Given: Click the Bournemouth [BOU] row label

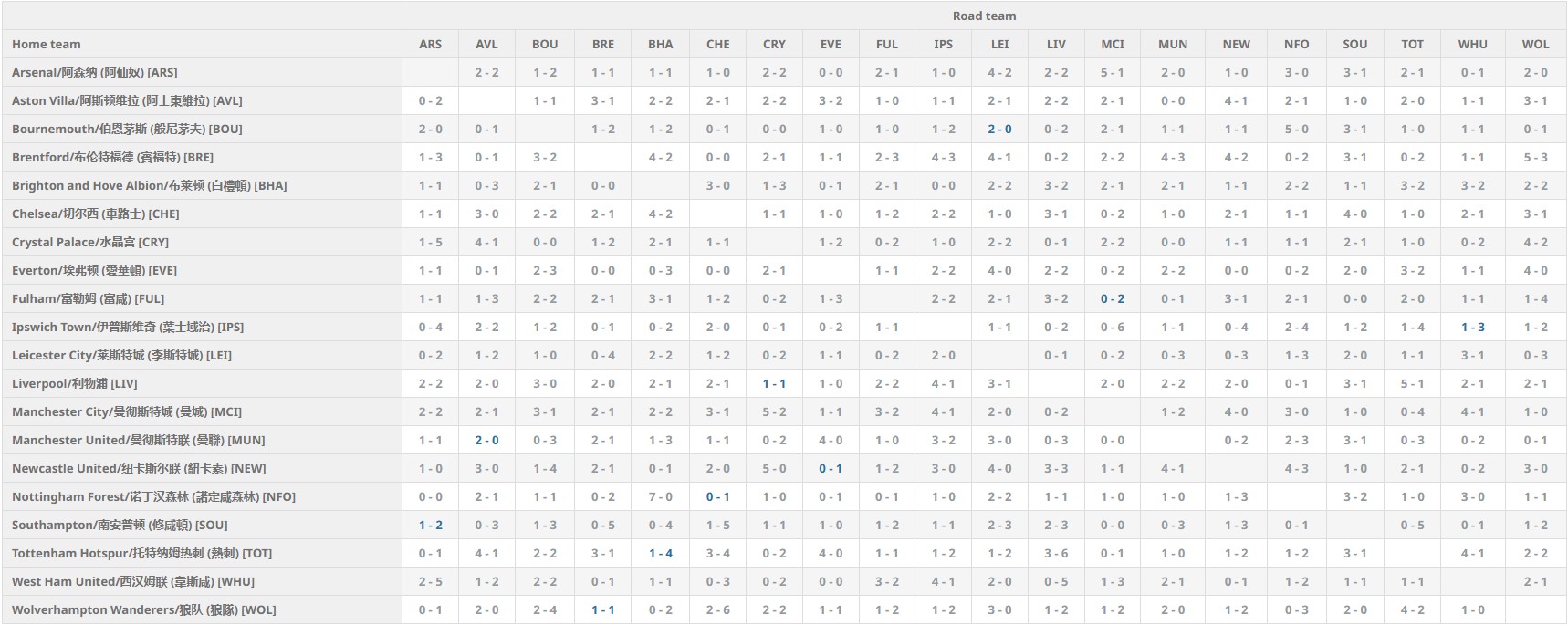Looking at the screenshot, I should (x=127, y=129).
